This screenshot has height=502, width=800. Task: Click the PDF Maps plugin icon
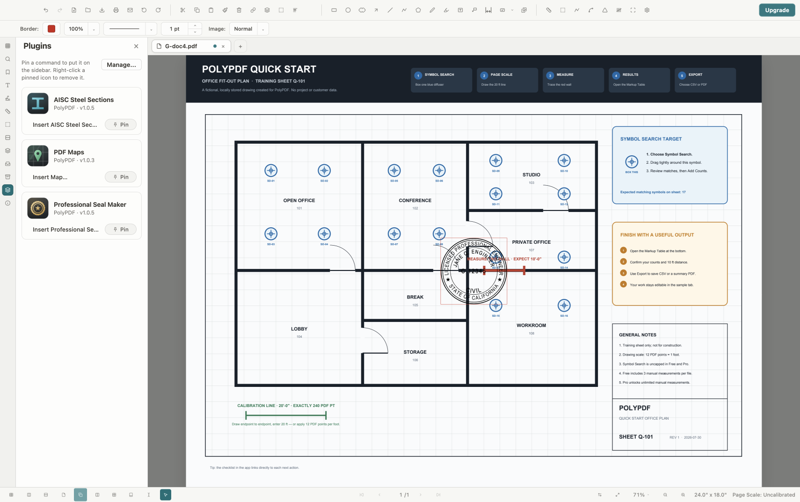38,156
